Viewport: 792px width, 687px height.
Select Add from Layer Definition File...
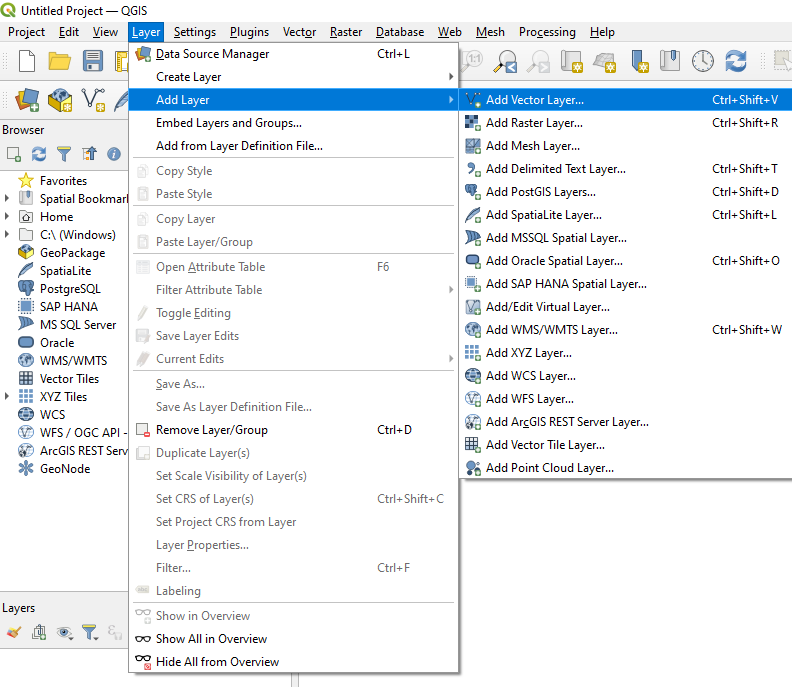[x=293, y=146]
